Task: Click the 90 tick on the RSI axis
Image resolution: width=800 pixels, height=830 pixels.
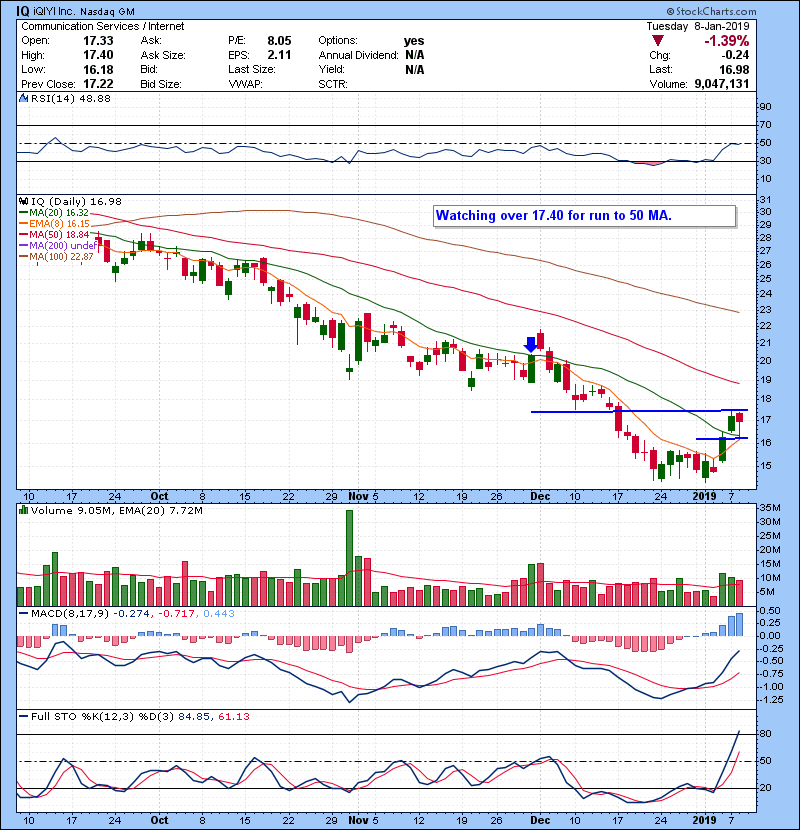Action: click(x=766, y=107)
